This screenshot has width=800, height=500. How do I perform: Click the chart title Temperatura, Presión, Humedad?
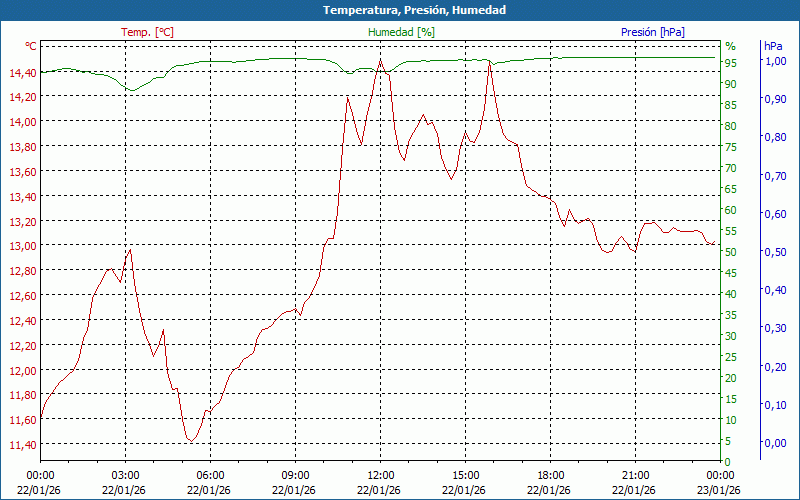(x=400, y=10)
